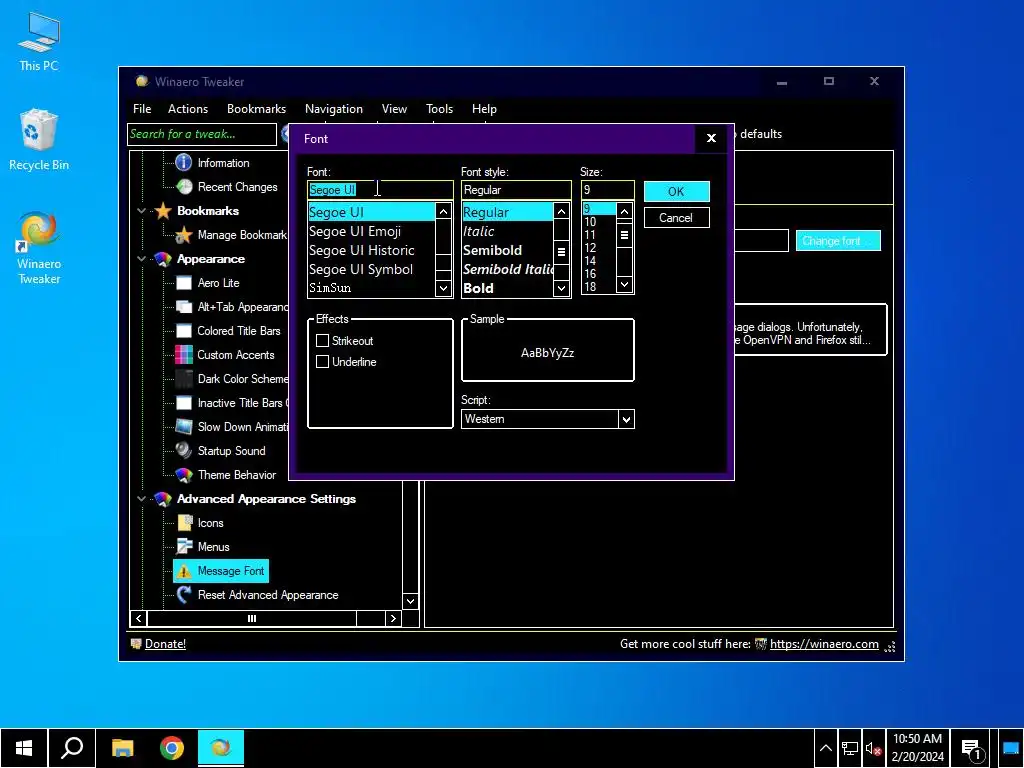Click the Bookmarks star icon
The image size is (1024, 768).
point(163,211)
